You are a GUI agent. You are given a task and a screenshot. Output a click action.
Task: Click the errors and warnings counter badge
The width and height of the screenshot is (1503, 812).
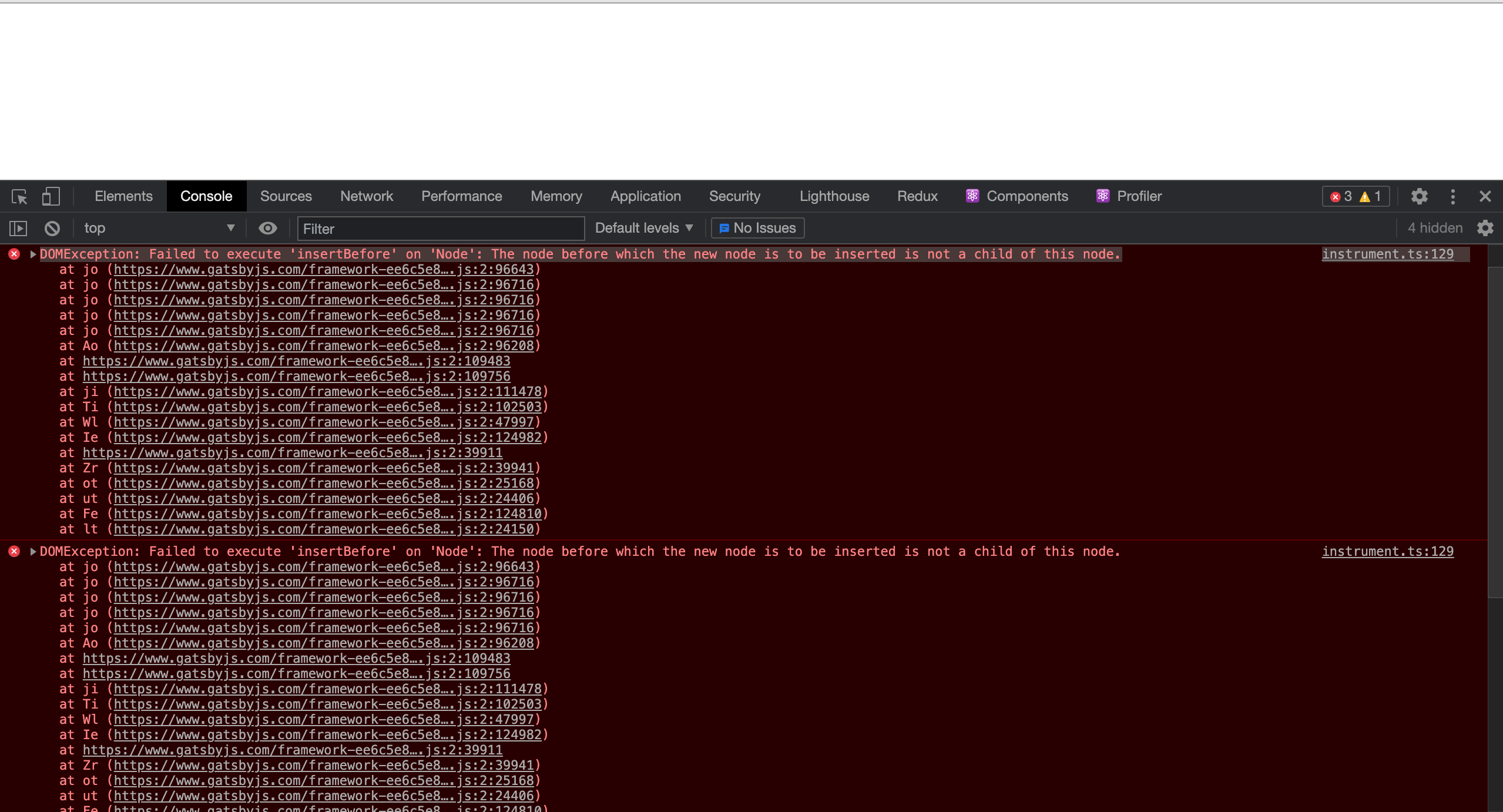pyautogui.click(x=1356, y=196)
